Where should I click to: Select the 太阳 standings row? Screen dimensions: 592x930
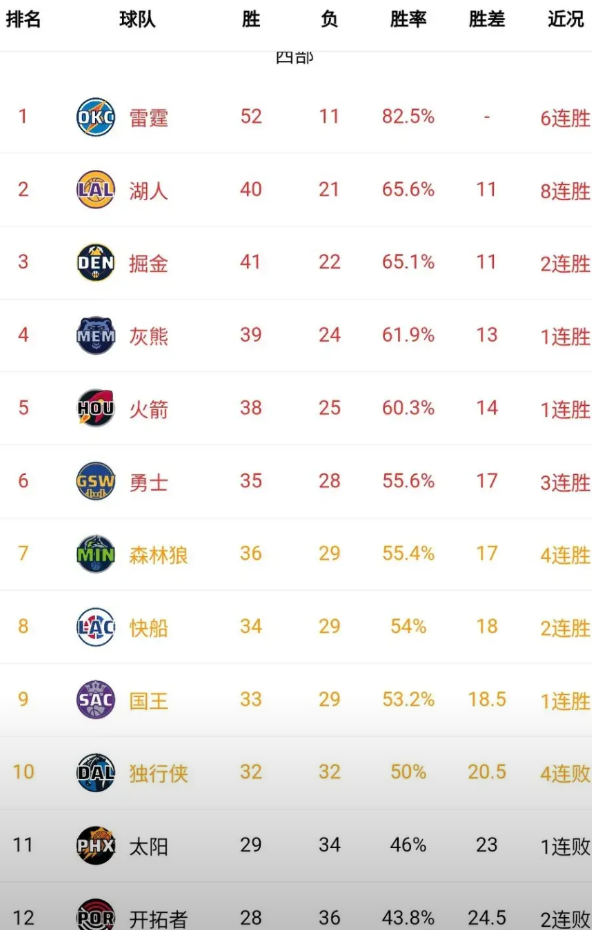[x=296, y=846]
